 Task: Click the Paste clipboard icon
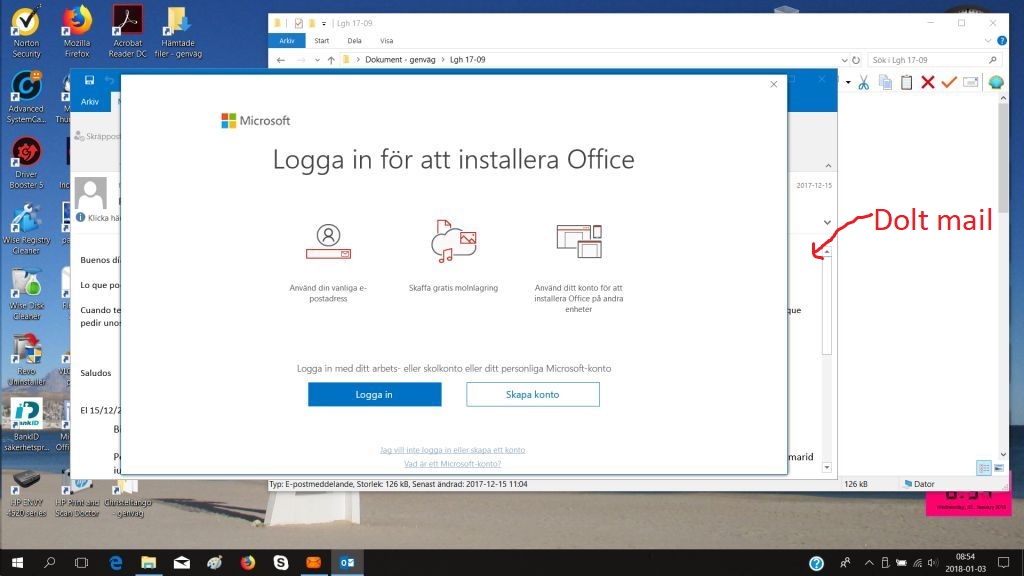[x=906, y=82]
